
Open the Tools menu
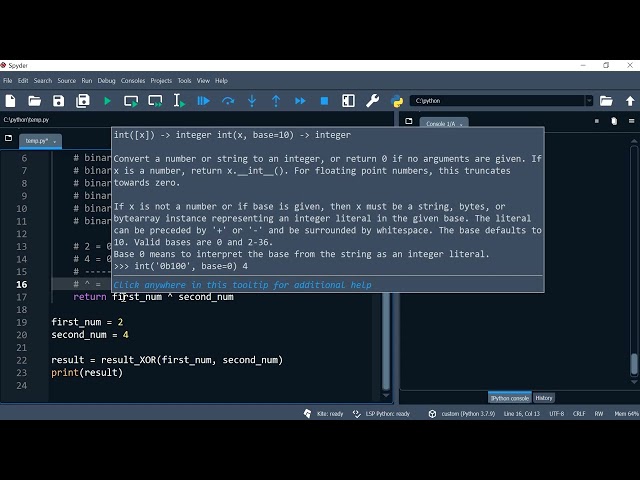pos(184,81)
